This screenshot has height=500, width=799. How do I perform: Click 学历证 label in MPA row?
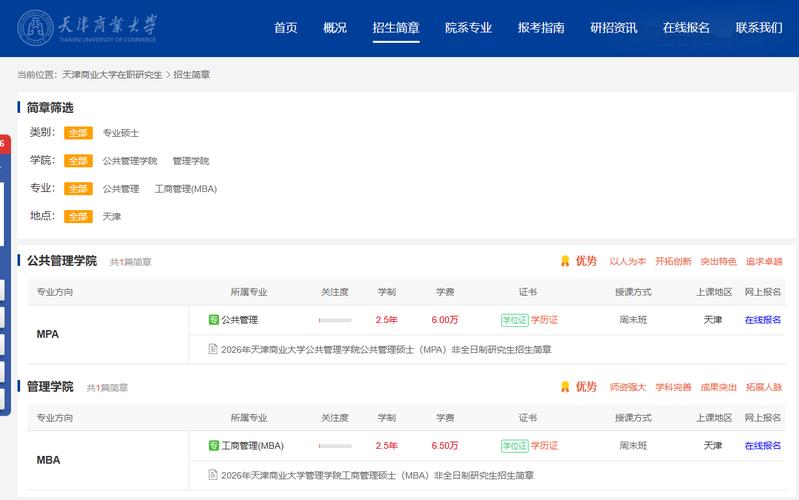coord(545,320)
